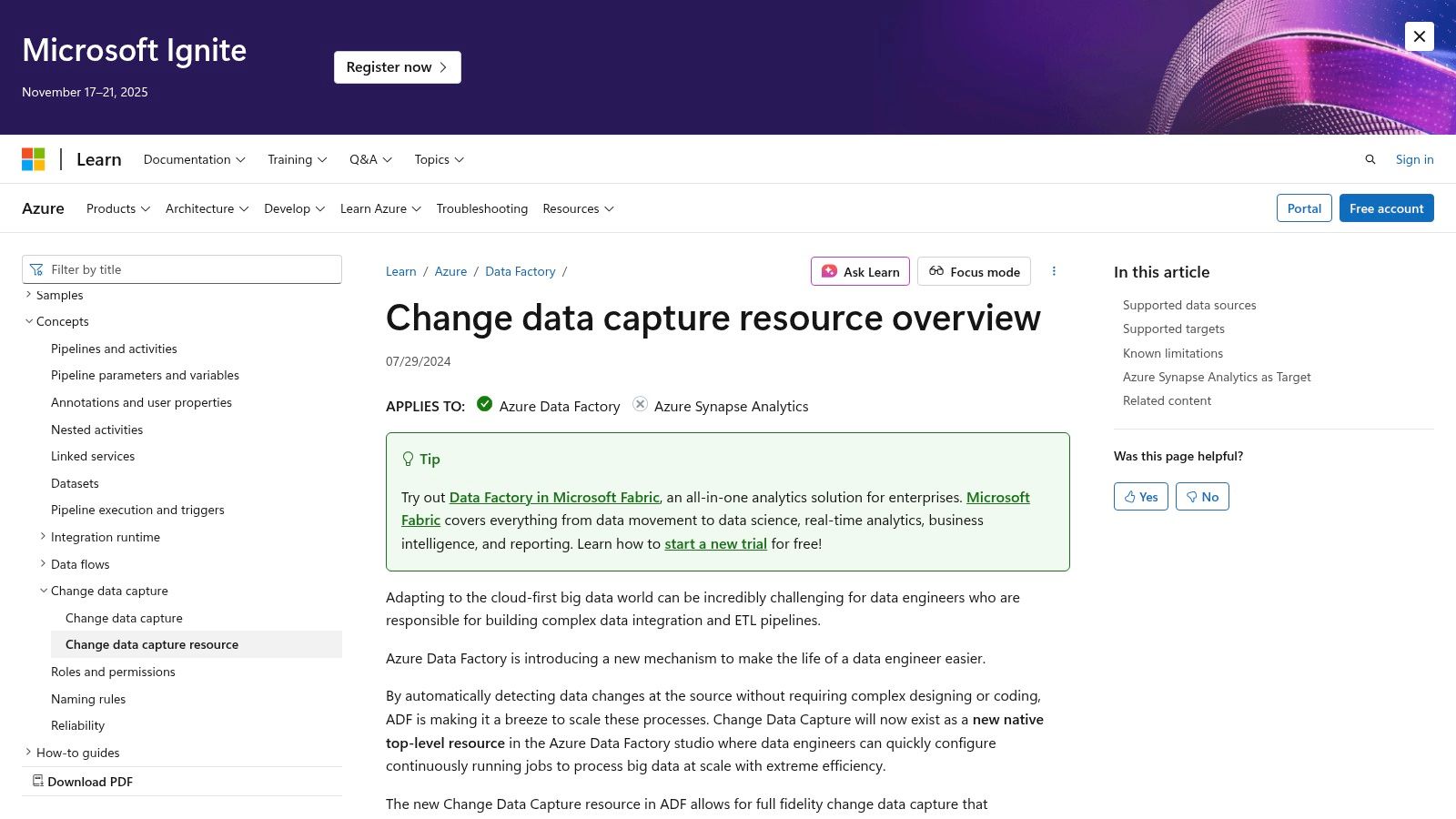Click the Free account button
The width and height of the screenshot is (1456, 819).
(x=1386, y=207)
